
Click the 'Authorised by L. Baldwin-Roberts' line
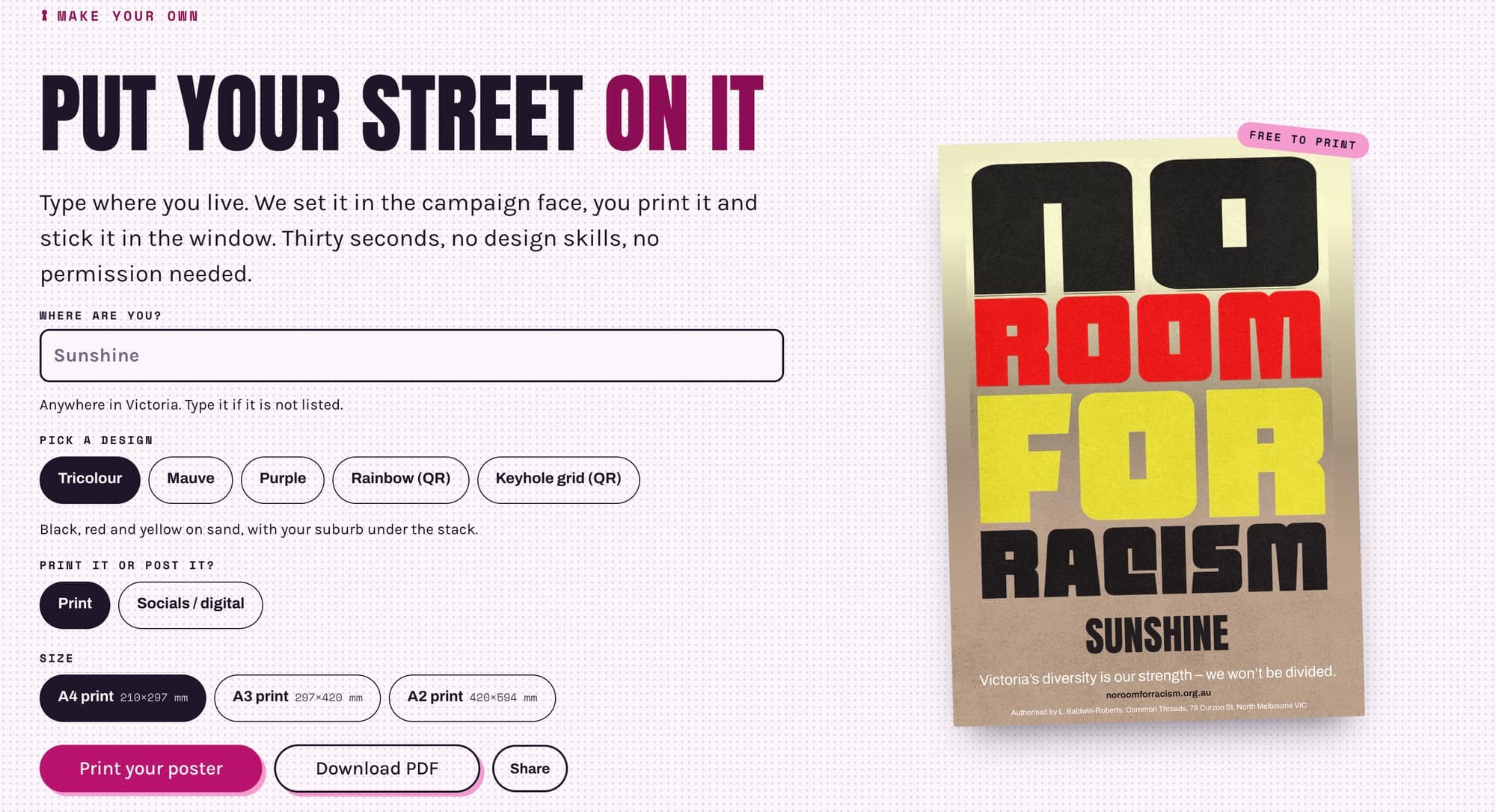(1159, 708)
